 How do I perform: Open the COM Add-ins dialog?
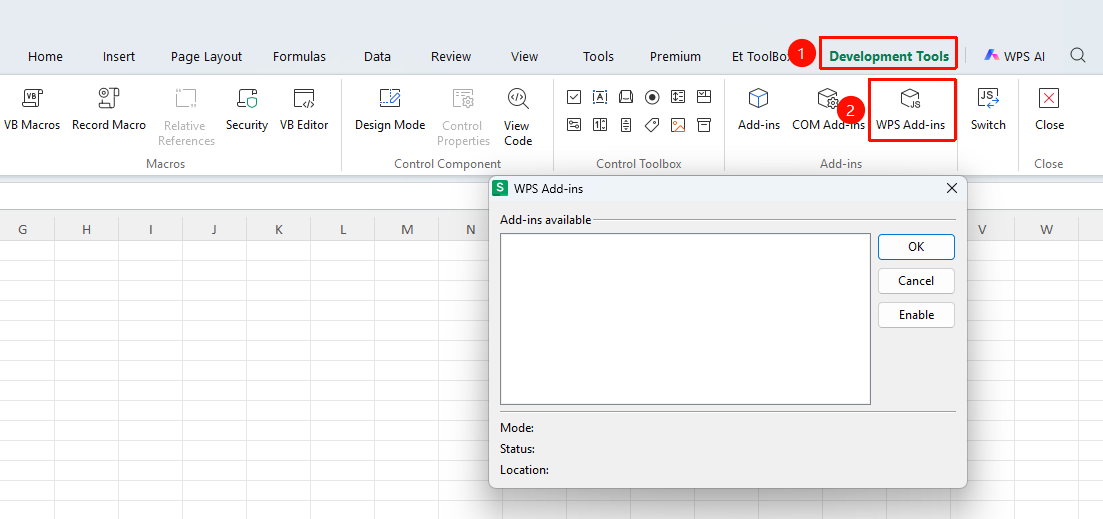(x=828, y=108)
